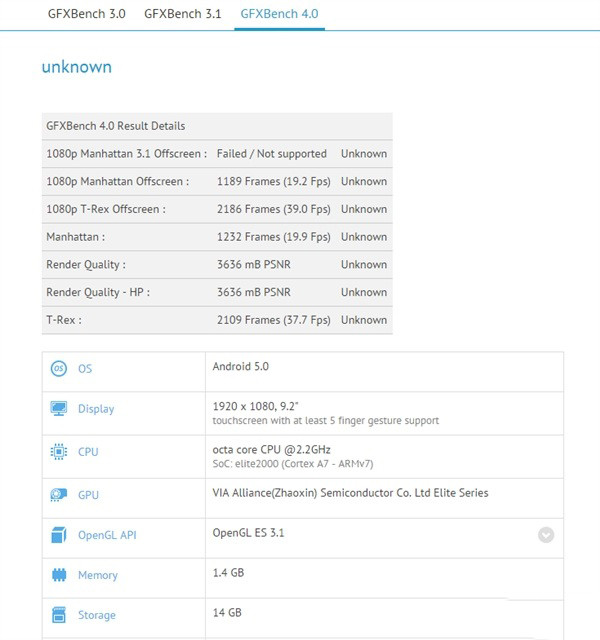This screenshot has width=600, height=640.
Task: Click the Storage card icon
Action: (x=59, y=615)
